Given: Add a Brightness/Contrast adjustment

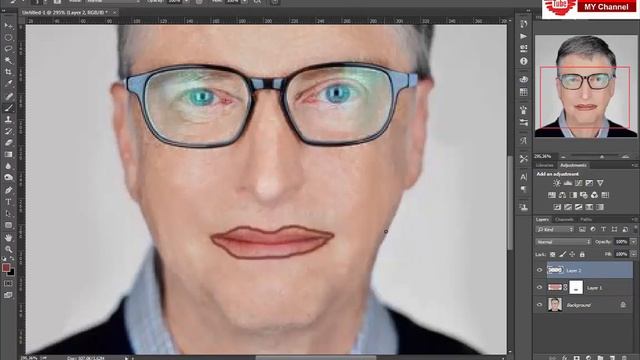Looking at the screenshot, I should 557,183.
